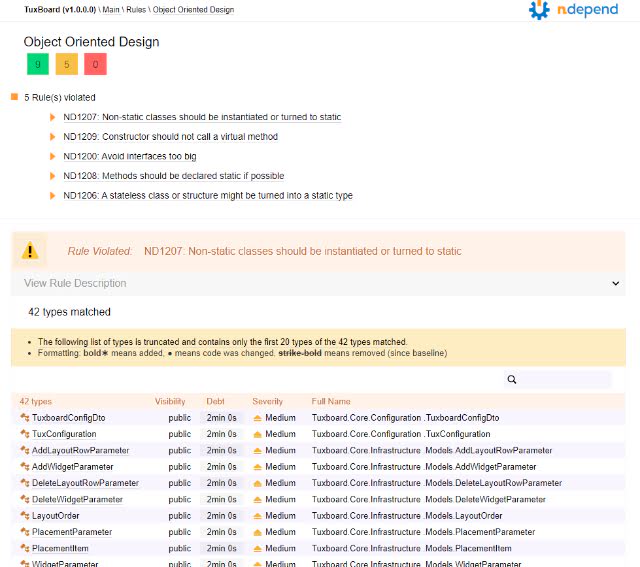Screen dimensions: 640x567
Task: Click the type icon next to AddLayoutRowParameter
Action: pos(25,450)
